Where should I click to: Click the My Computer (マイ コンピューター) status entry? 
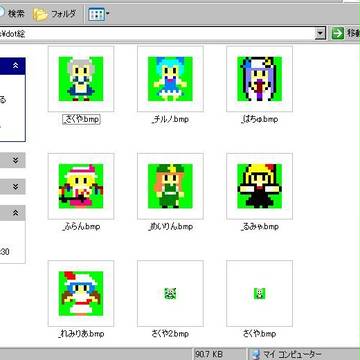coord(287,354)
